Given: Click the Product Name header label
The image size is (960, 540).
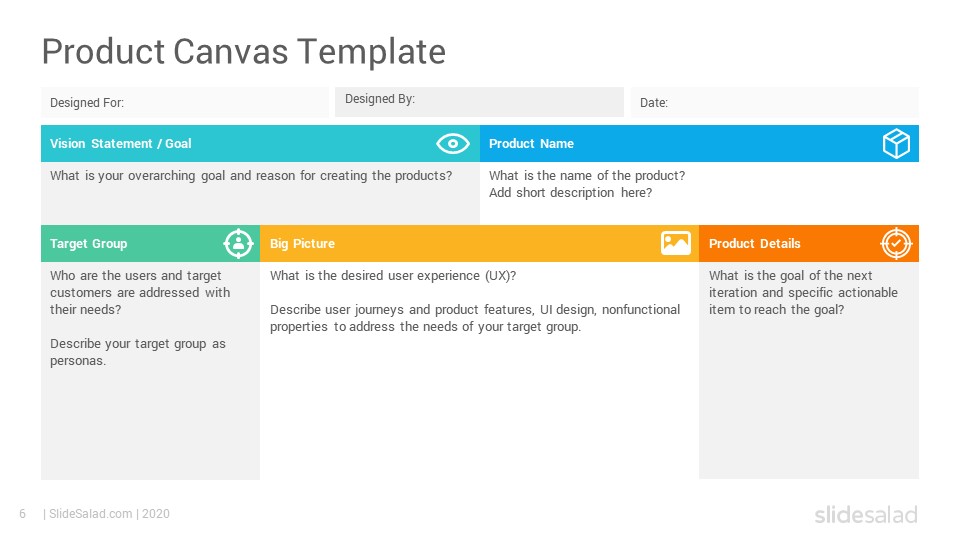Looking at the screenshot, I should tap(531, 144).
